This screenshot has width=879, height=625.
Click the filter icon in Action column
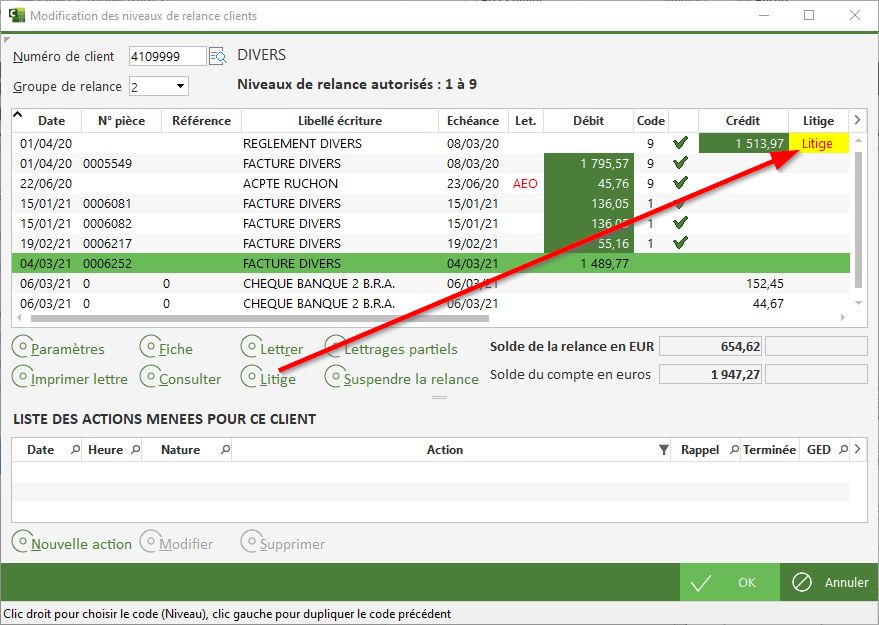(664, 450)
